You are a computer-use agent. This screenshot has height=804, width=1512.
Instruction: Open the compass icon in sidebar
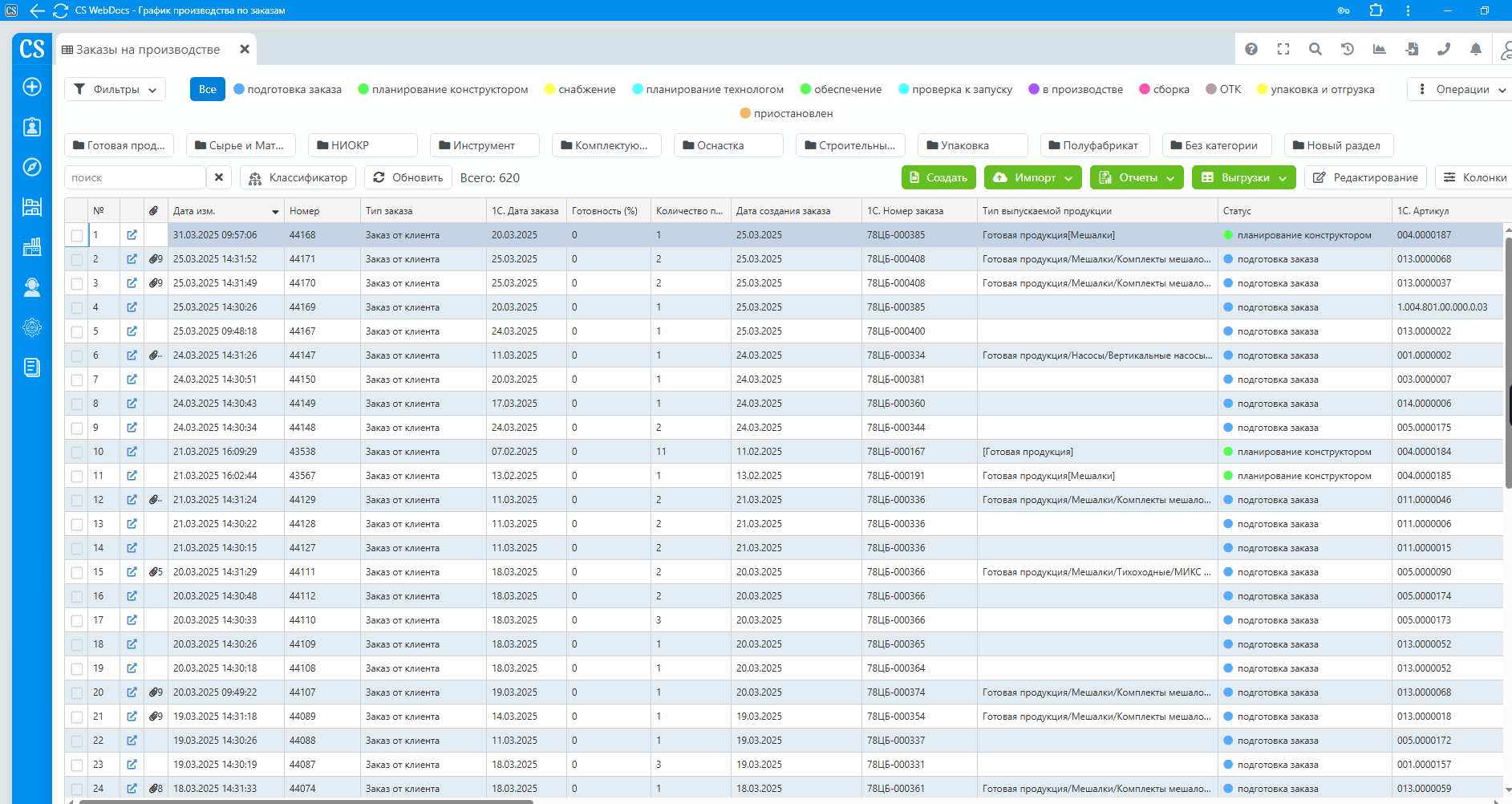coord(32,167)
